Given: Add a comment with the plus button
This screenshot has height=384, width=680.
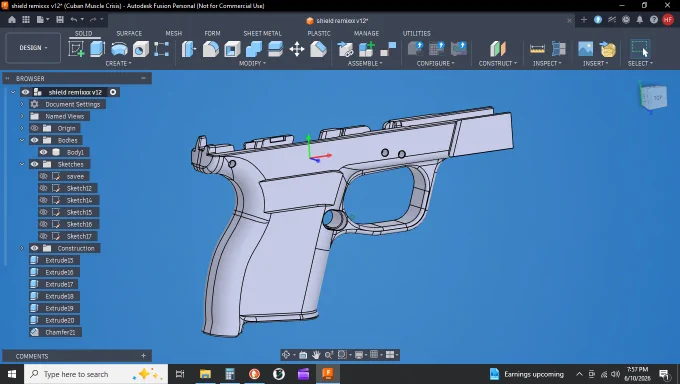Looking at the screenshot, I should [x=143, y=356].
